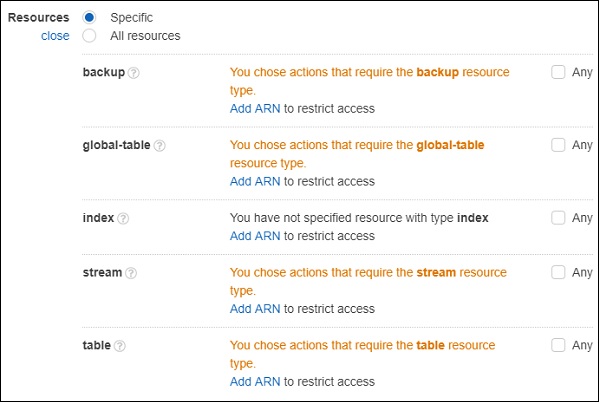Open Add ARN for index resource
The image size is (600, 404).
(254, 236)
